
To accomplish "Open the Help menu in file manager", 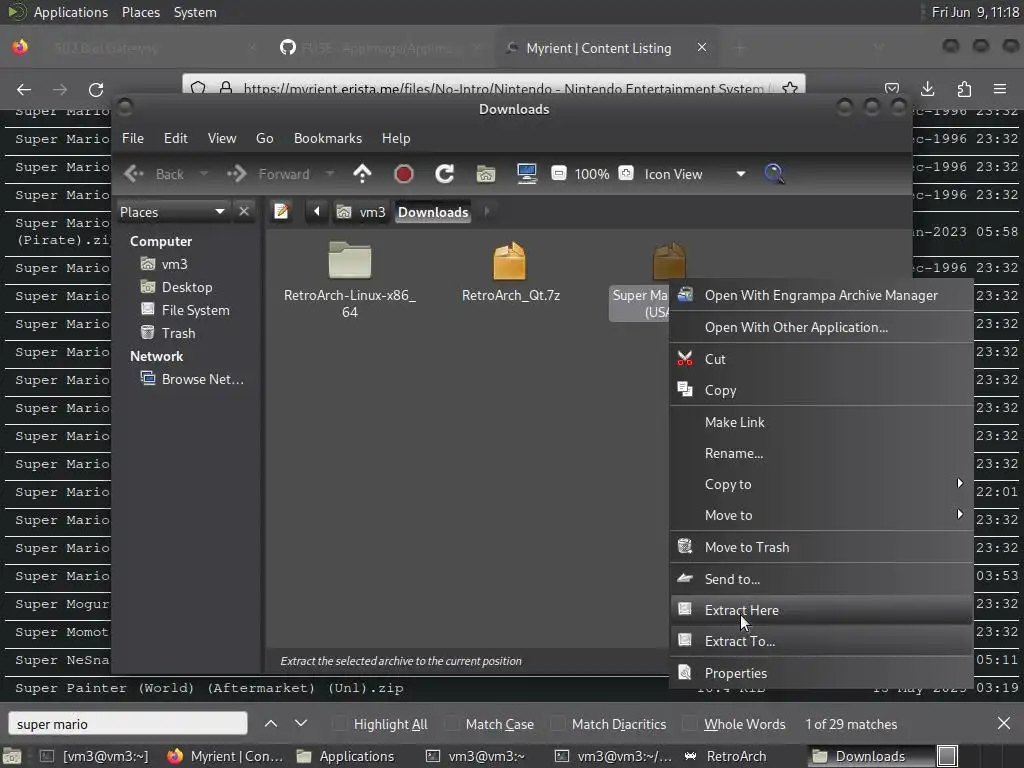I will pyautogui.click(x=396, y=138).
